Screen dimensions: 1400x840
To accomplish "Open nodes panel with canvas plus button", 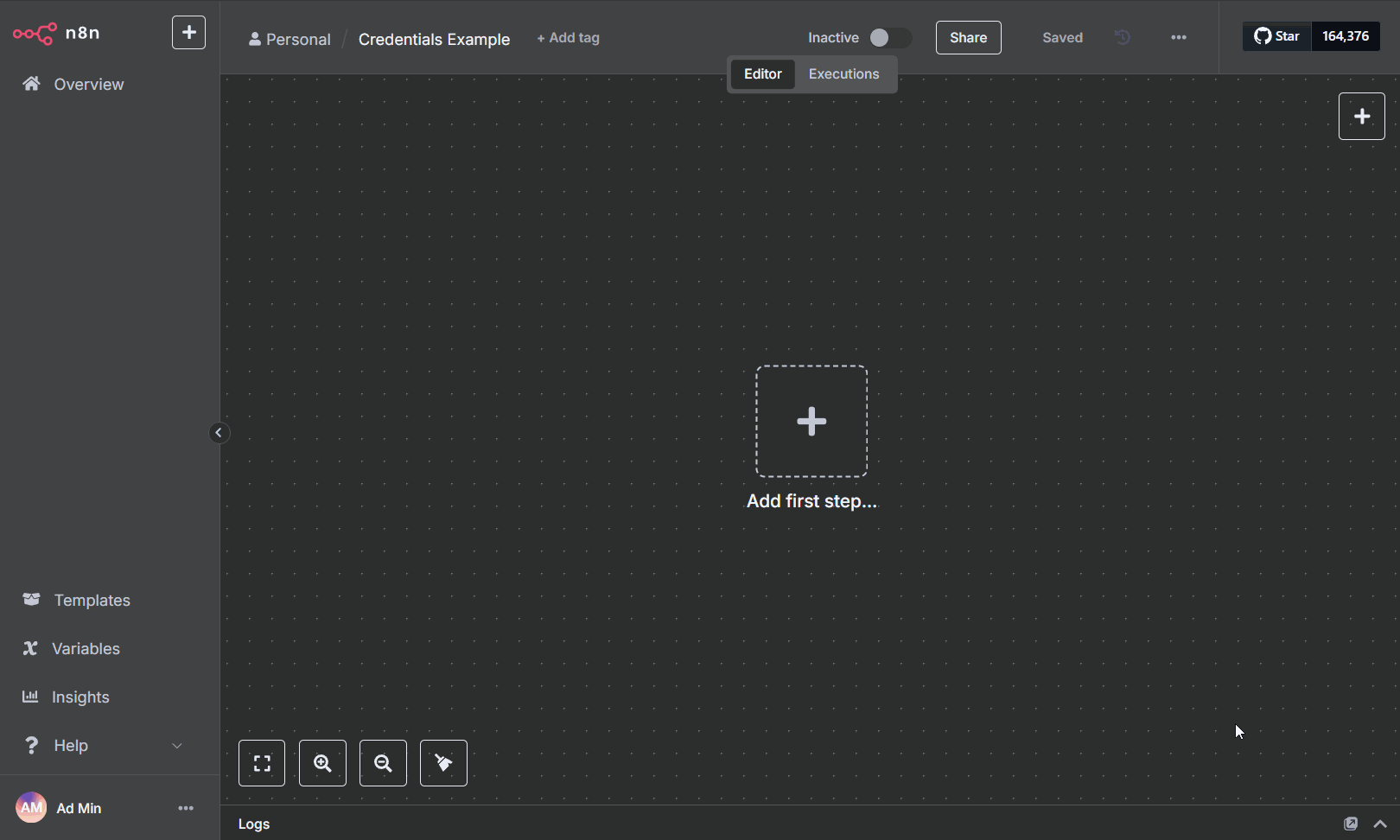I will click(1362, 117).
